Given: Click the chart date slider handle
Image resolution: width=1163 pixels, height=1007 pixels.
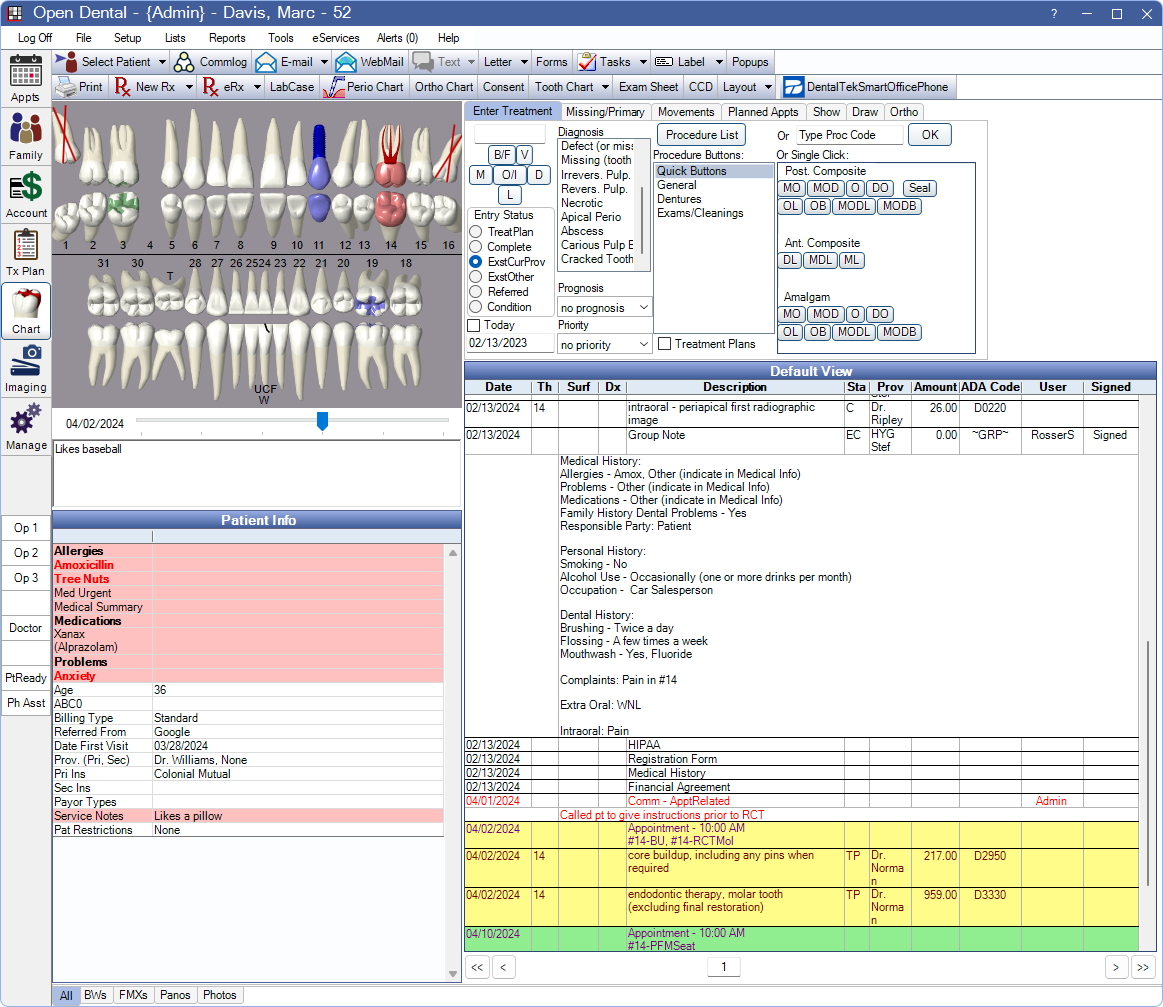Looking at the screenshot, I should pos(322,421).
